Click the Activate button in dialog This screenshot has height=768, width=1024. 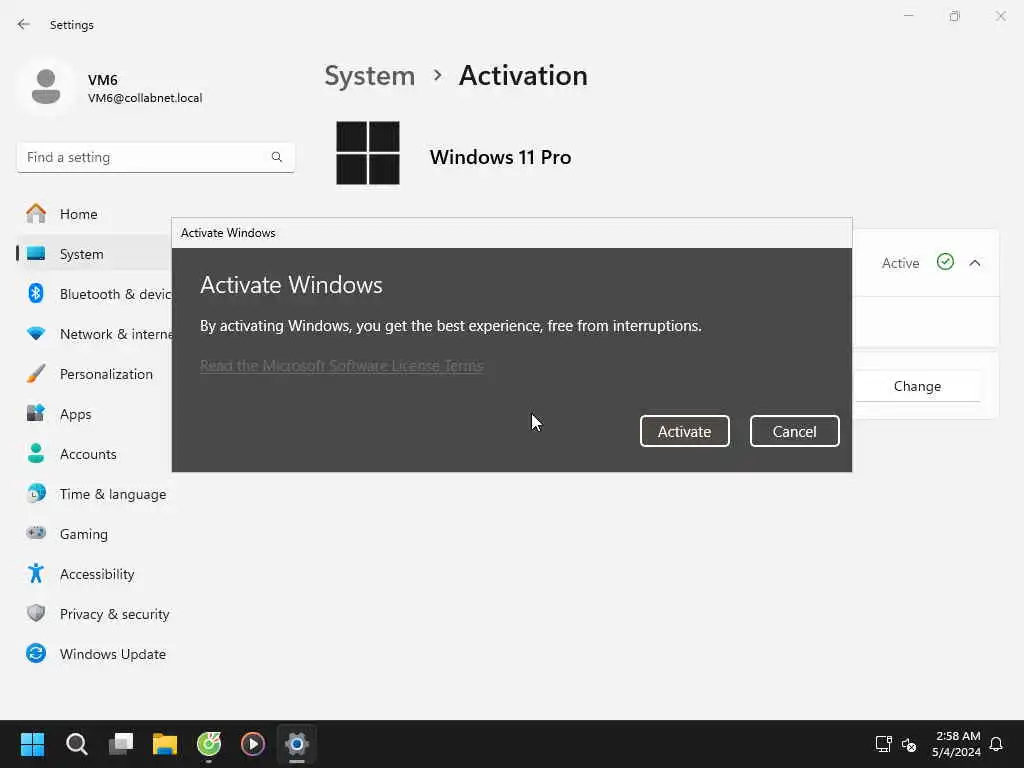point(684,431)
